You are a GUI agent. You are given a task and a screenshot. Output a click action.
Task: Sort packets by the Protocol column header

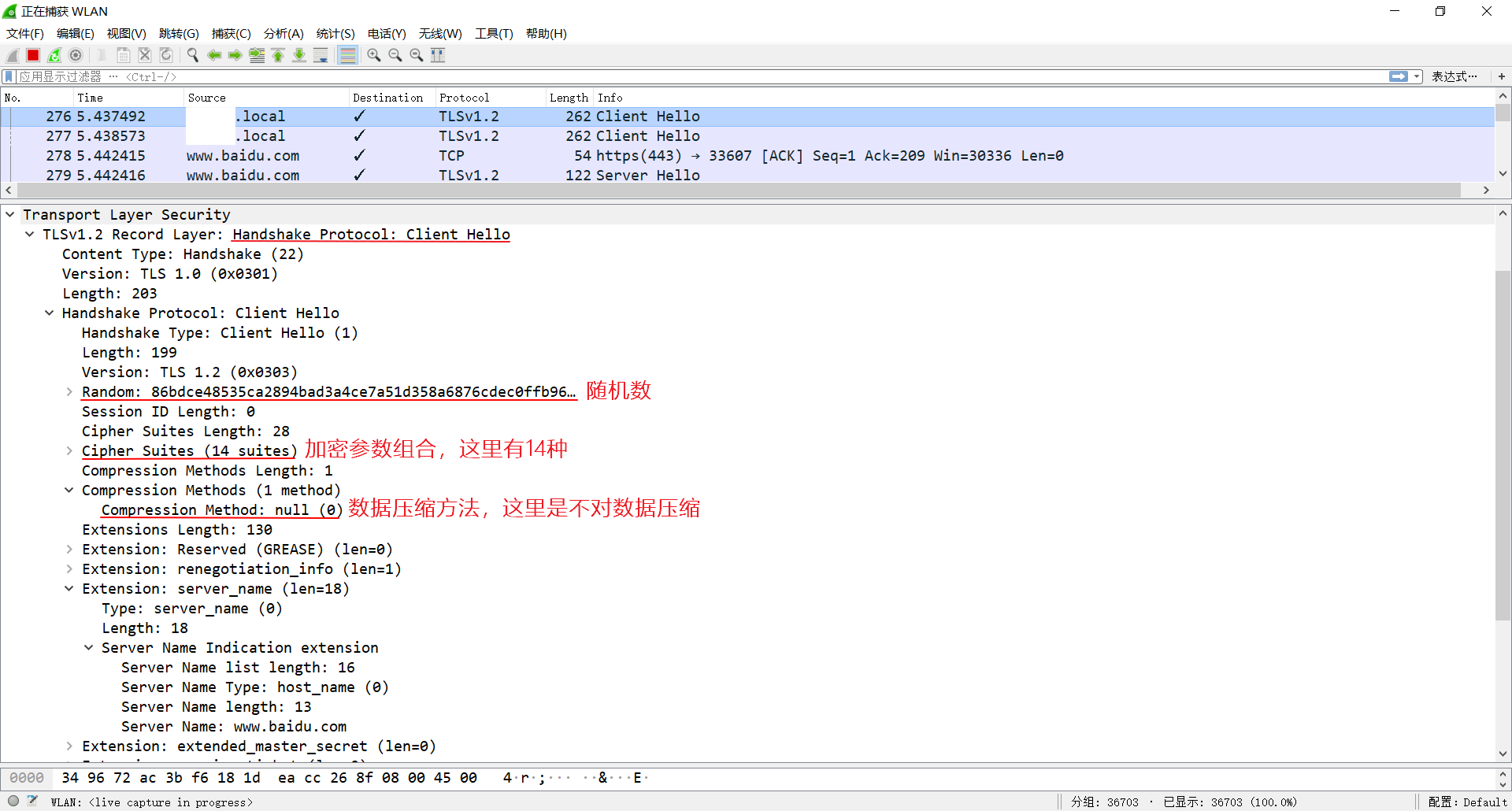(x=491, y=98)
